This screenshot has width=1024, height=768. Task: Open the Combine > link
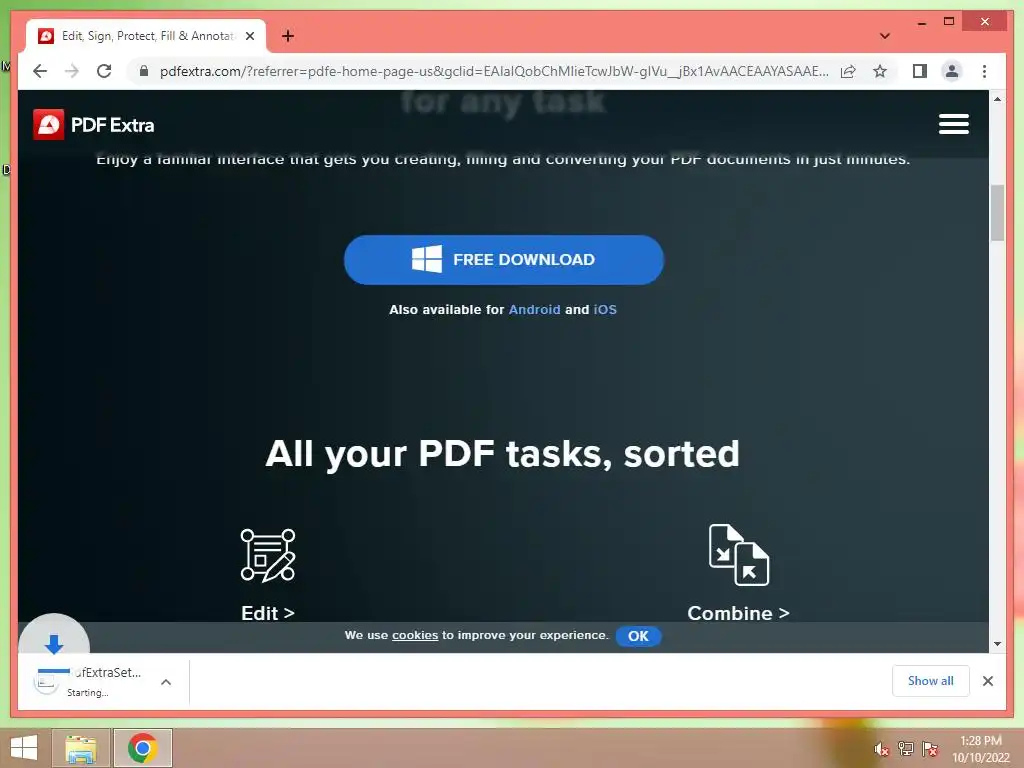(x=739, y=613)
